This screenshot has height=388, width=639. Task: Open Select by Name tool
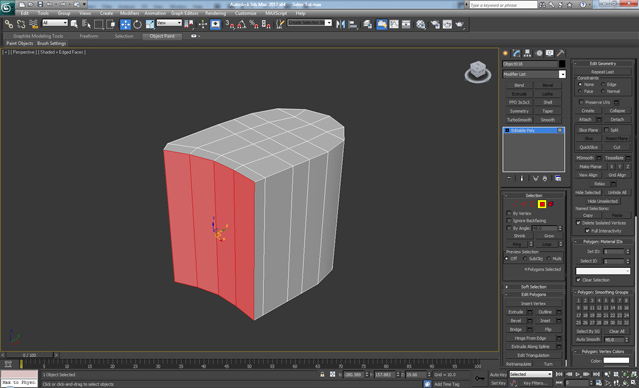pos(86,24)
